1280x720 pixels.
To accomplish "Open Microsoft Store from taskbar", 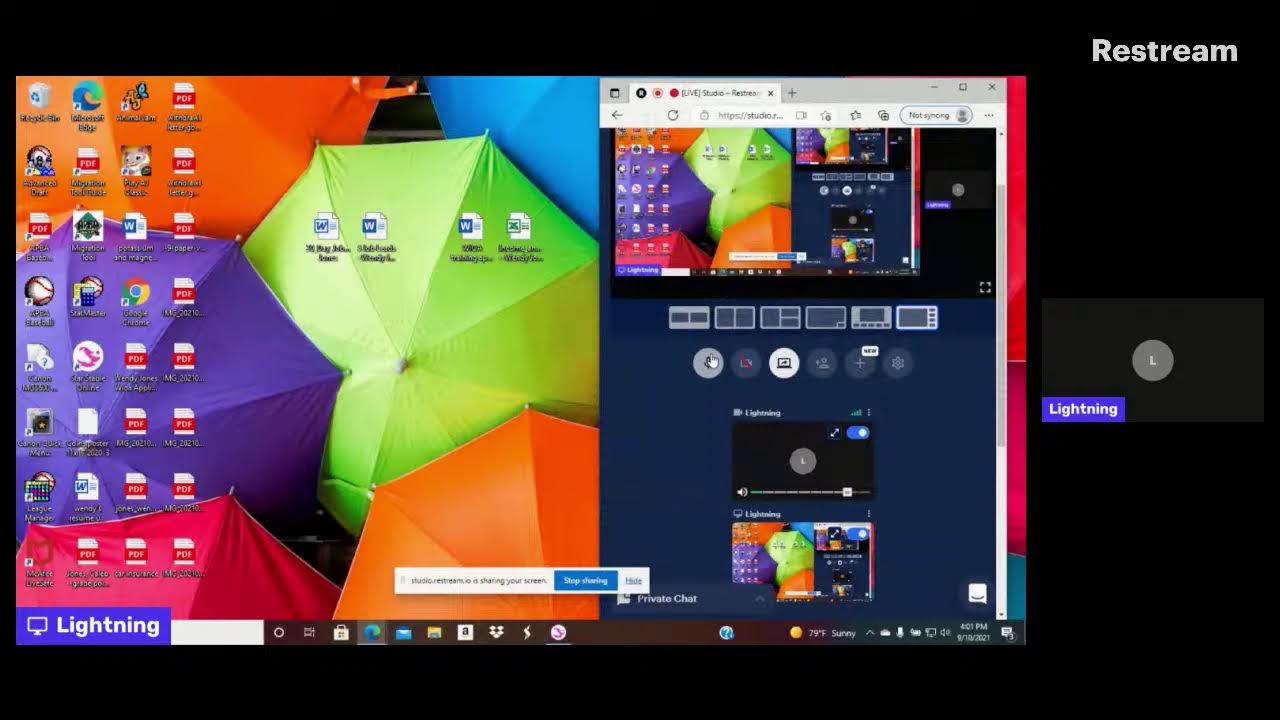I will tap(340, 632).
